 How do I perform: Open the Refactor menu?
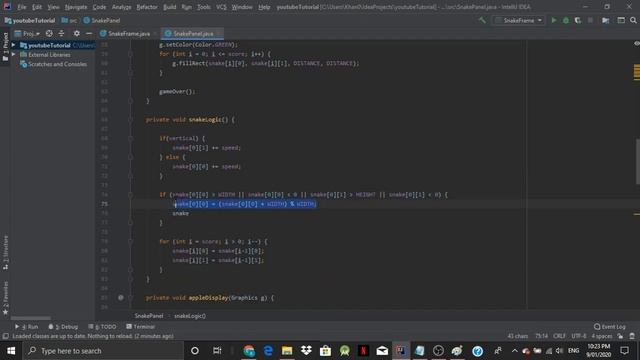click(x=147, y=7)
